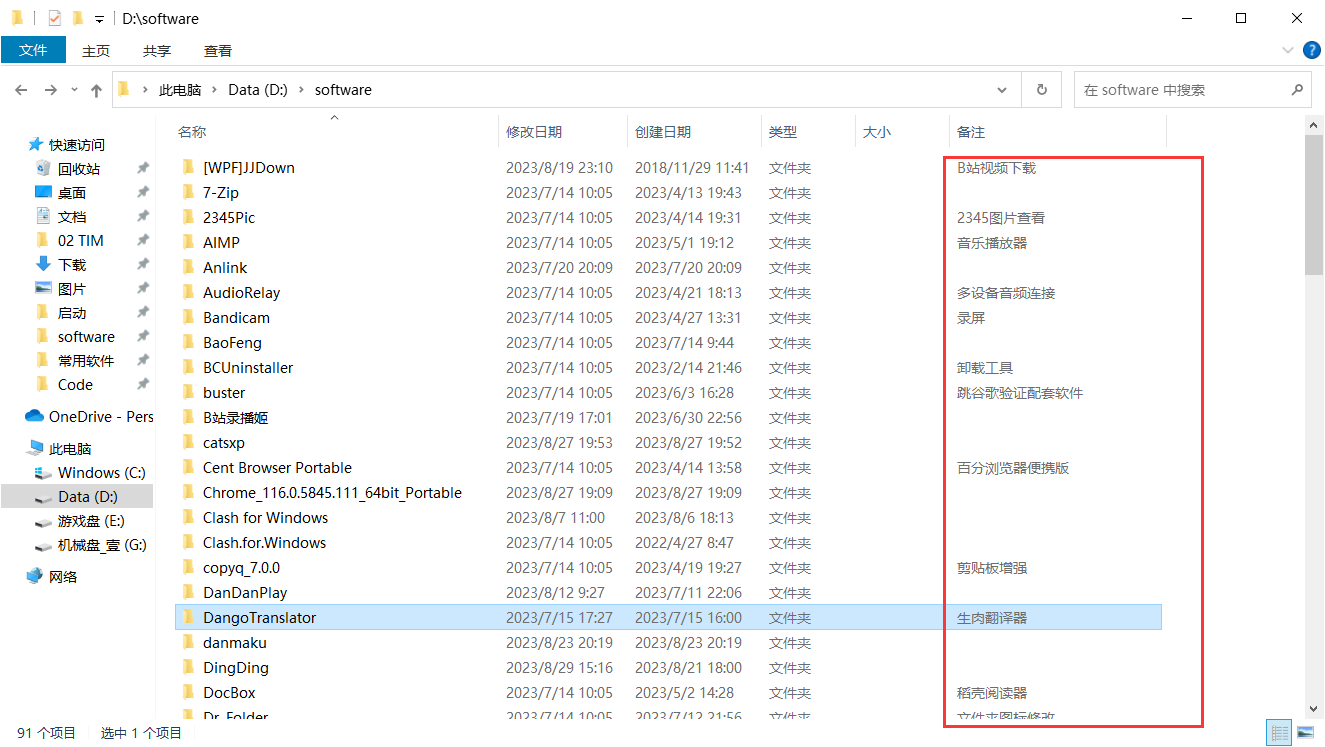The height and width of the screenshot is (747, 1325).
Task: Expand chevron after 此电脑 in breadcrumb
Action: point(214,90)
